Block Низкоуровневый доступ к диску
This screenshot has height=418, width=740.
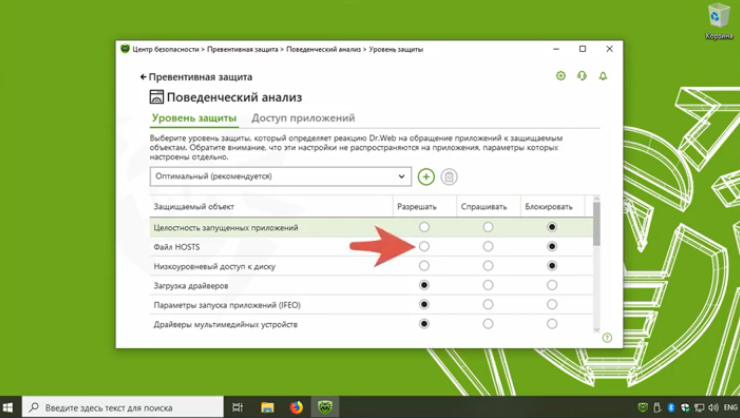[552, 266]
